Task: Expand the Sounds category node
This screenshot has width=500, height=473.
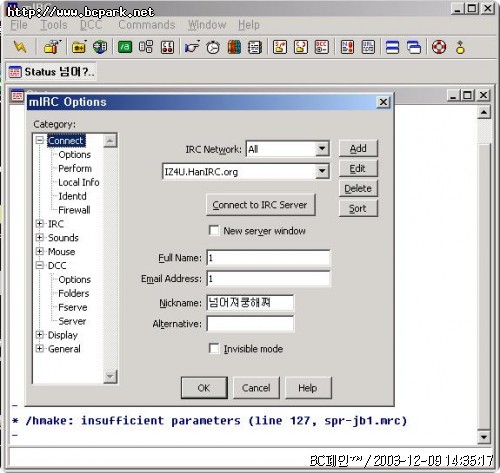Action: point(40,237)
